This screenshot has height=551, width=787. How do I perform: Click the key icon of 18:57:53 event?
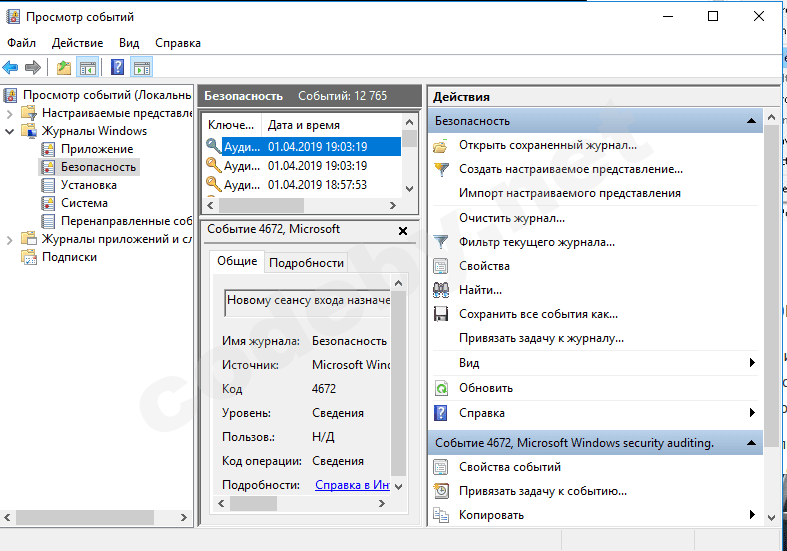coord(213,184)
